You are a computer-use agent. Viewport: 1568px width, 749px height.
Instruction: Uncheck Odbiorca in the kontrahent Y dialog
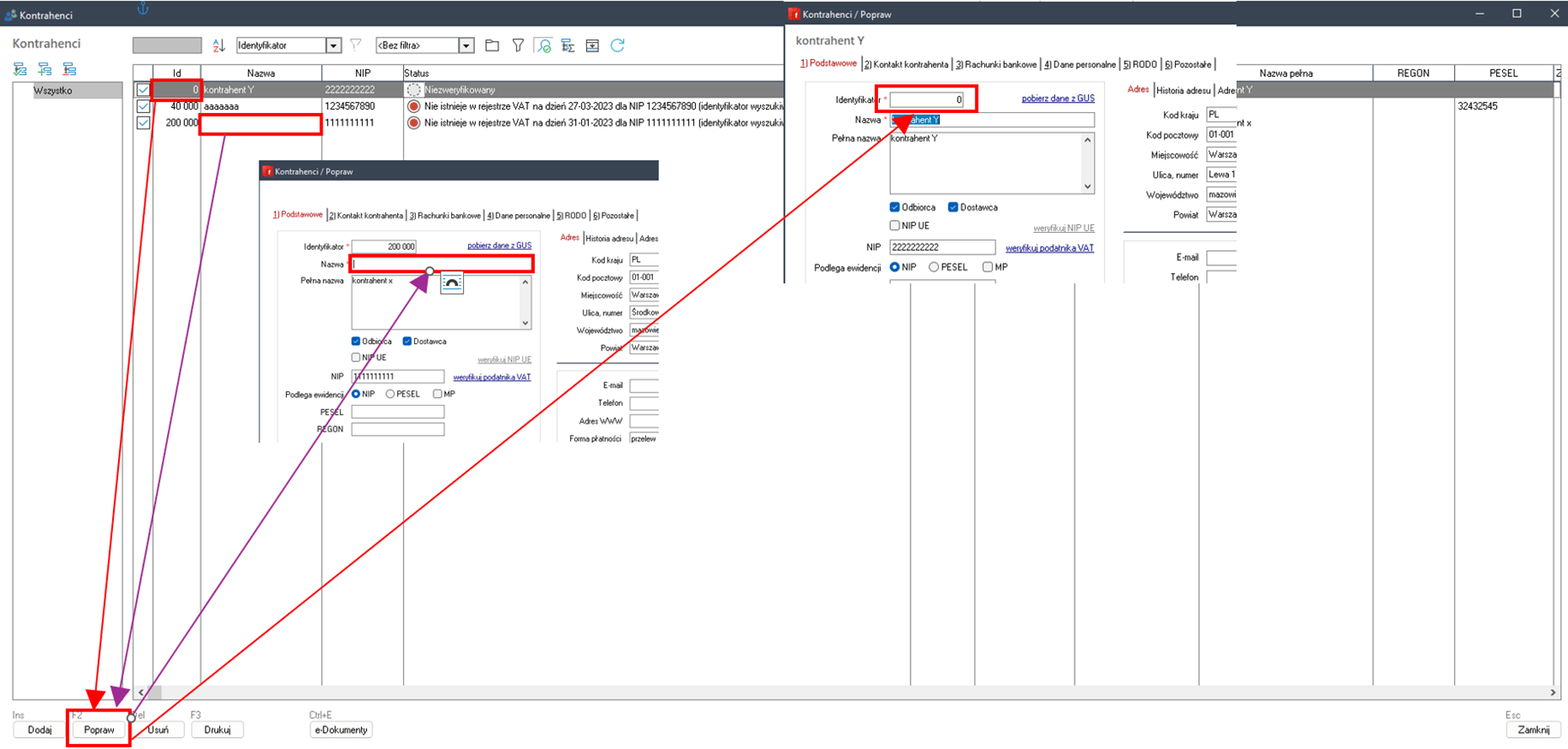tap(894, 207)
